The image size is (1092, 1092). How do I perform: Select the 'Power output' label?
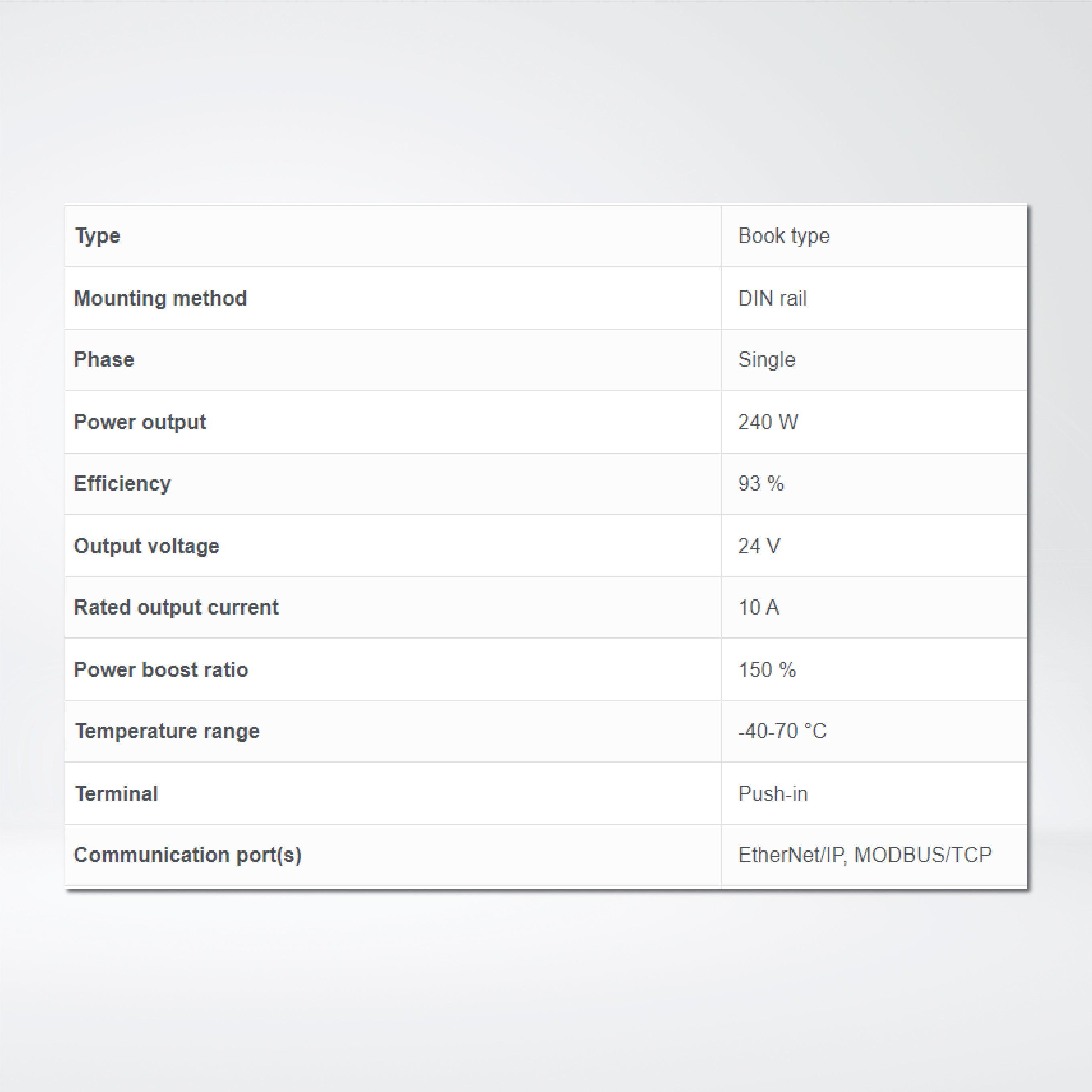pyautogui.click(x=140, y=422)
